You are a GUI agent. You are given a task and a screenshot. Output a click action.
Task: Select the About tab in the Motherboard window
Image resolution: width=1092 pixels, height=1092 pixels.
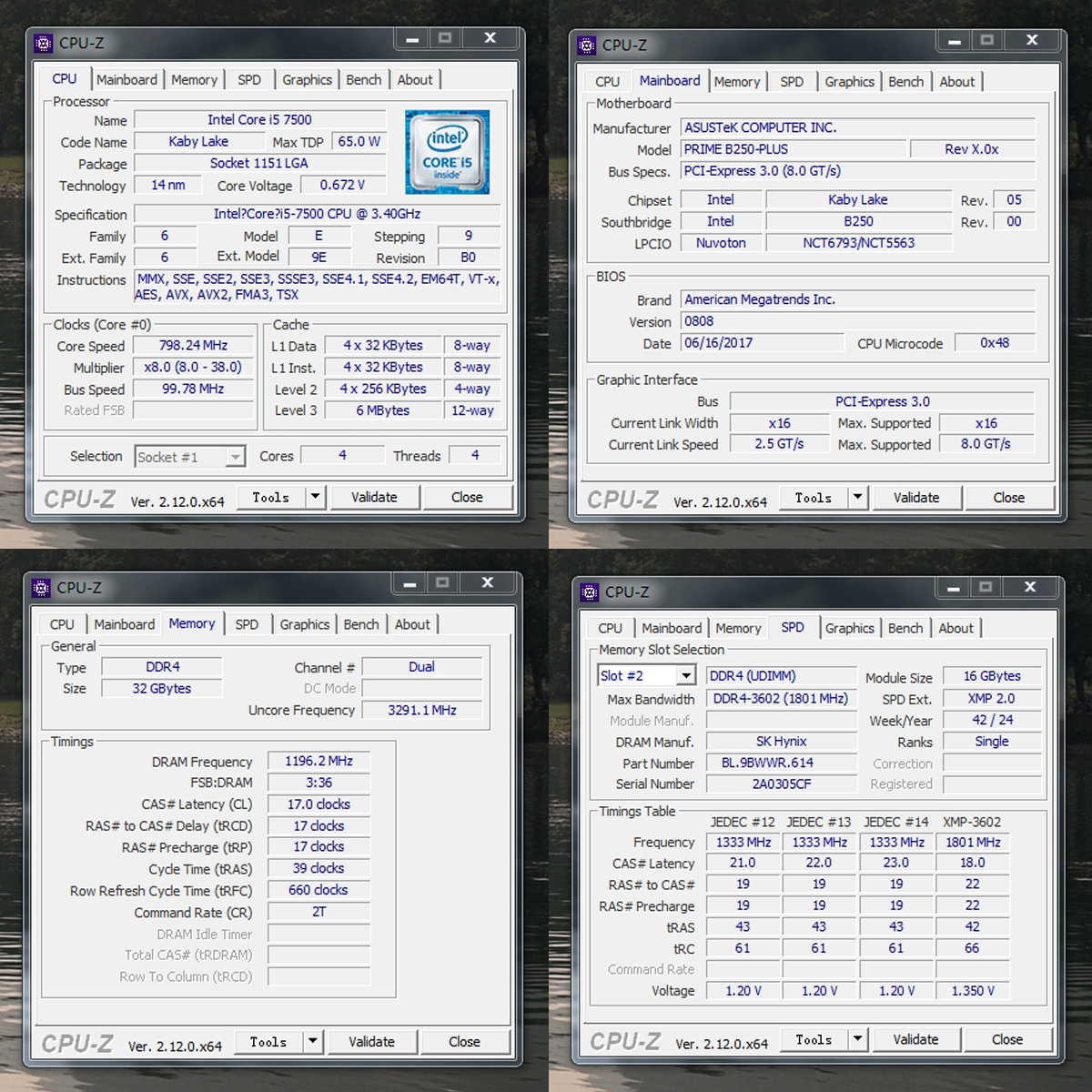pyautogui.click(x=955, y=82)
